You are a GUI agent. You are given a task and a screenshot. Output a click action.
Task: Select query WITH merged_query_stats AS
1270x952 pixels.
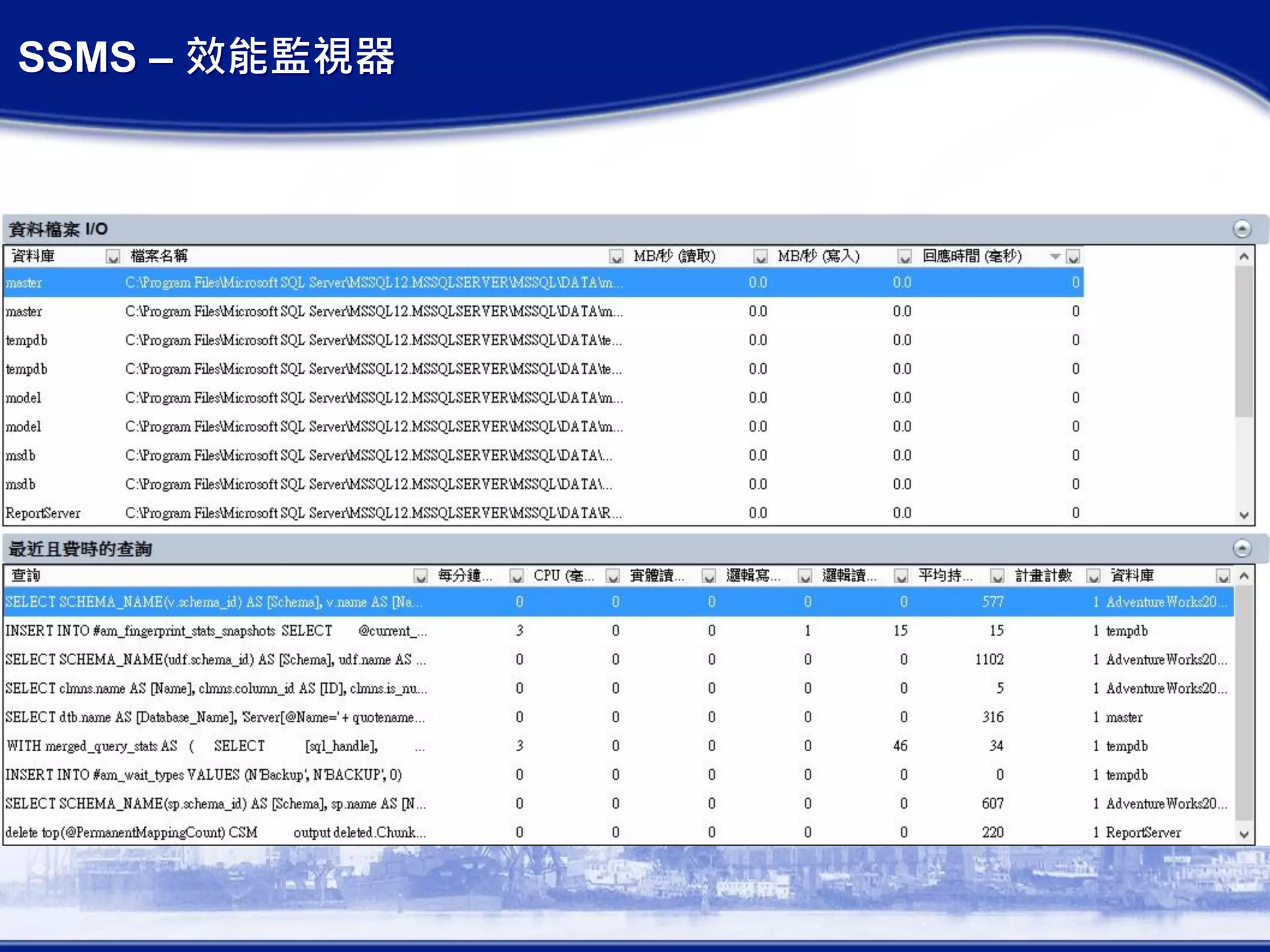coord(618,746)
